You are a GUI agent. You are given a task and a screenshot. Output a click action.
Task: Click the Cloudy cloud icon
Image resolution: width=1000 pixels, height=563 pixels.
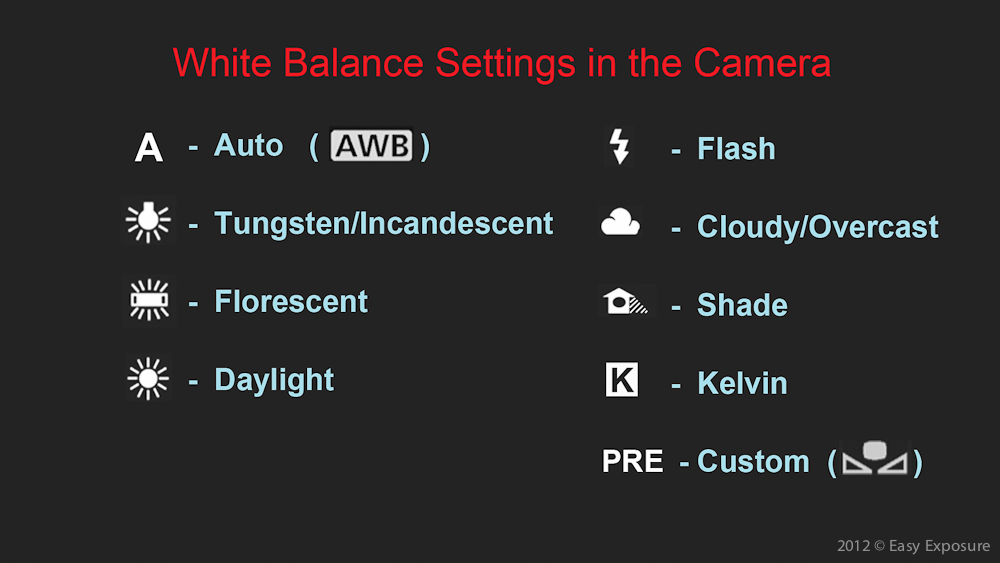pyautogui.click(x=620, y=222)
